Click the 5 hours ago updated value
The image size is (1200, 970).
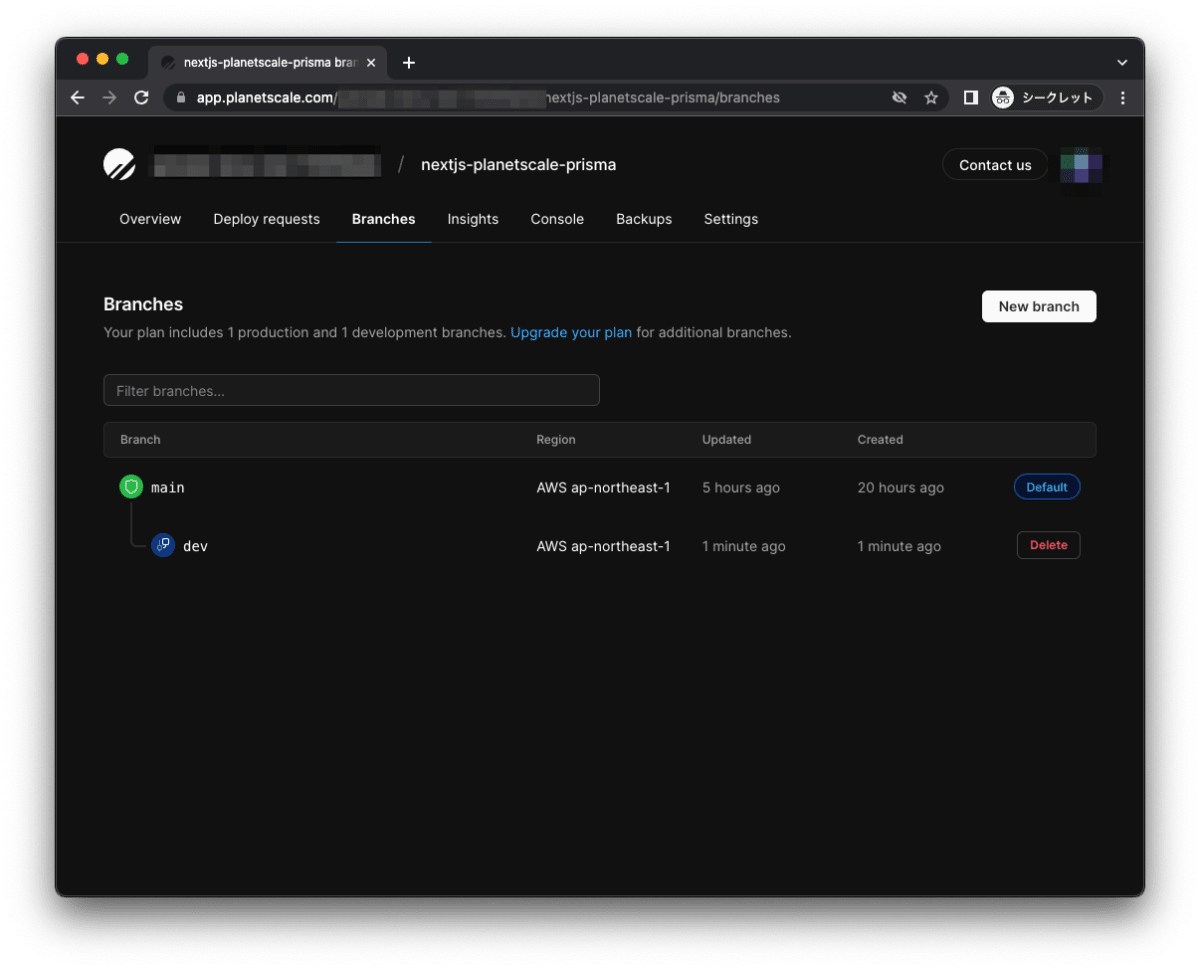[741, 488]
